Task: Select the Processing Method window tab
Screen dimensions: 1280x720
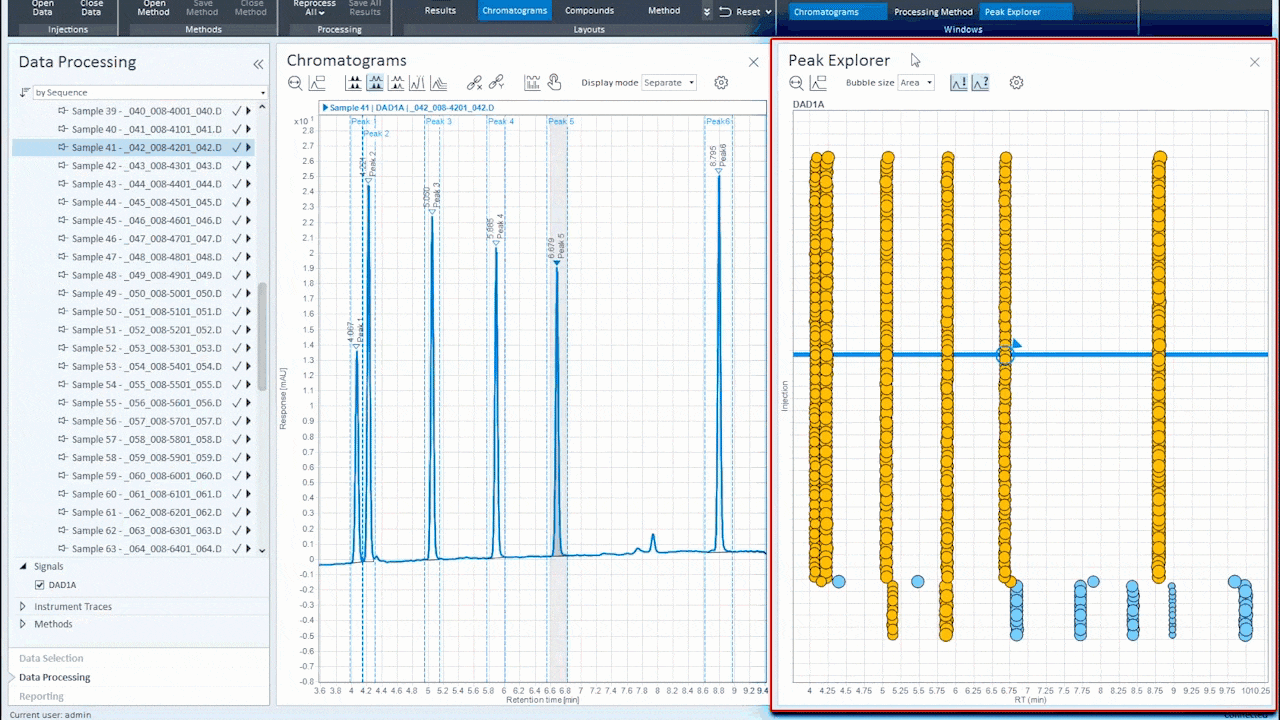Action: tap(932, 12)
